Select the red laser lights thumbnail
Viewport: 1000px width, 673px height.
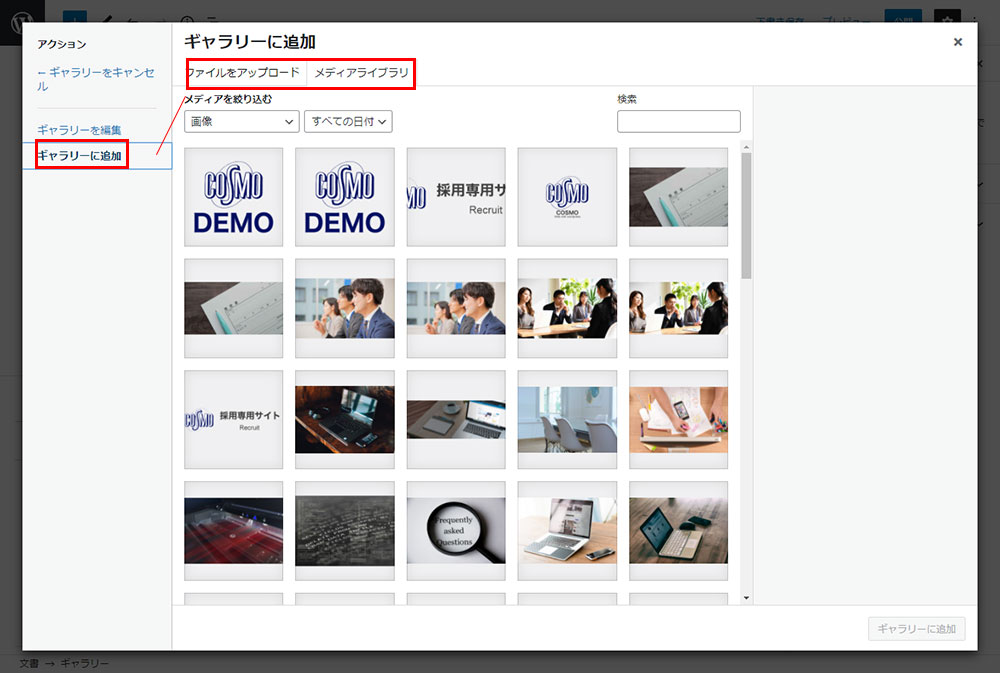pyautogui.click(x=234, y=531)
